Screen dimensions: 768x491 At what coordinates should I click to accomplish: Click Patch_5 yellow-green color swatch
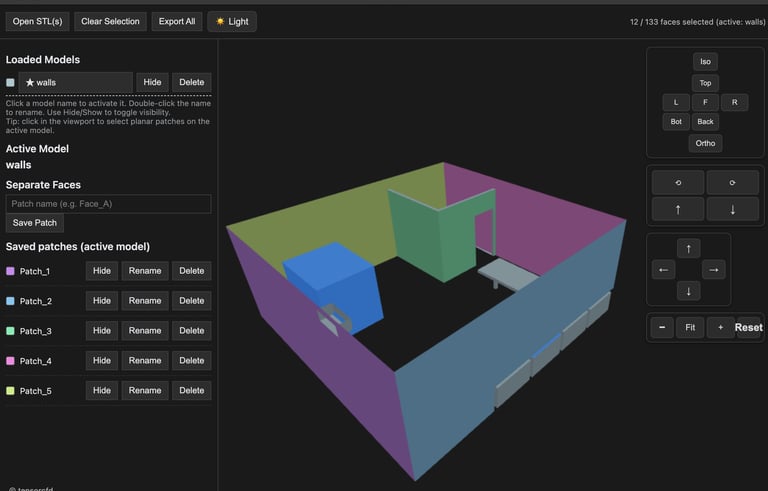coord(10,391)
